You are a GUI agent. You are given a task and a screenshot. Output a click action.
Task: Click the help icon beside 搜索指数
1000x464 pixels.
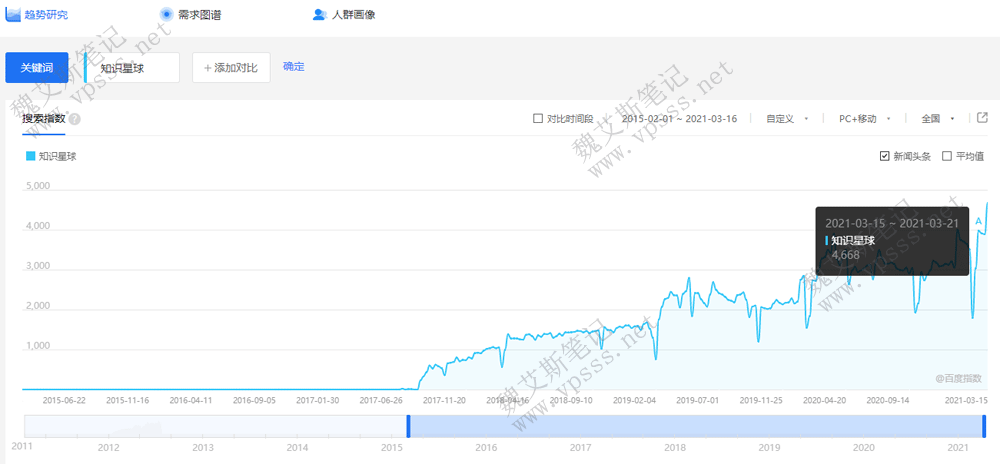[75, 119]
